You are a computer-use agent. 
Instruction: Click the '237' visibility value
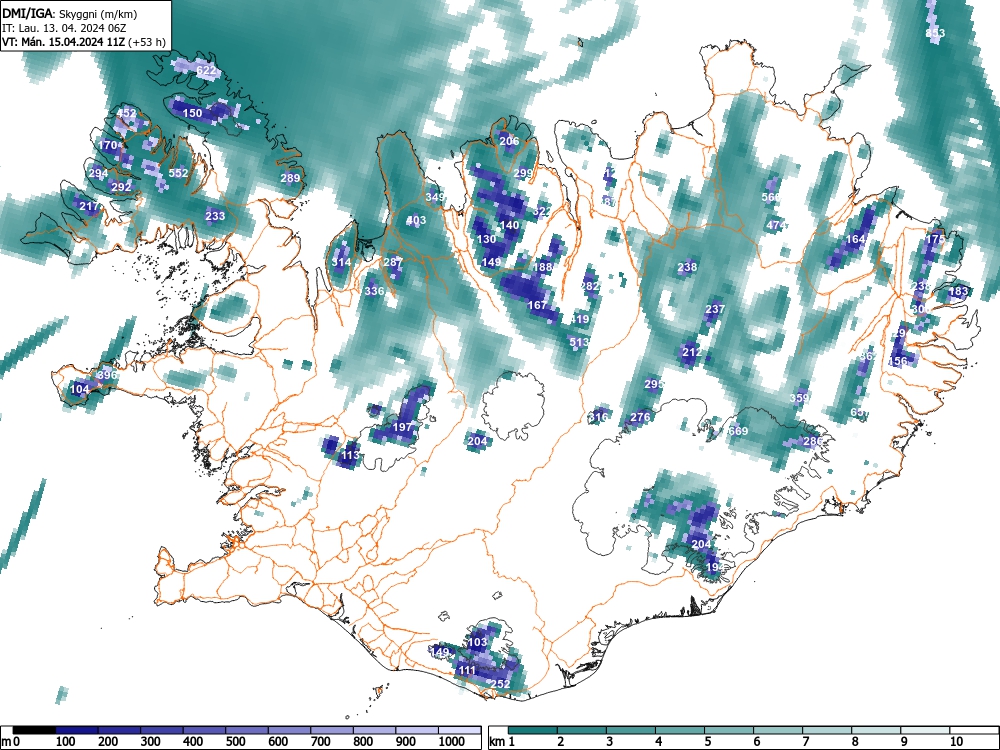pyautogui.click(x=715, y=309)
